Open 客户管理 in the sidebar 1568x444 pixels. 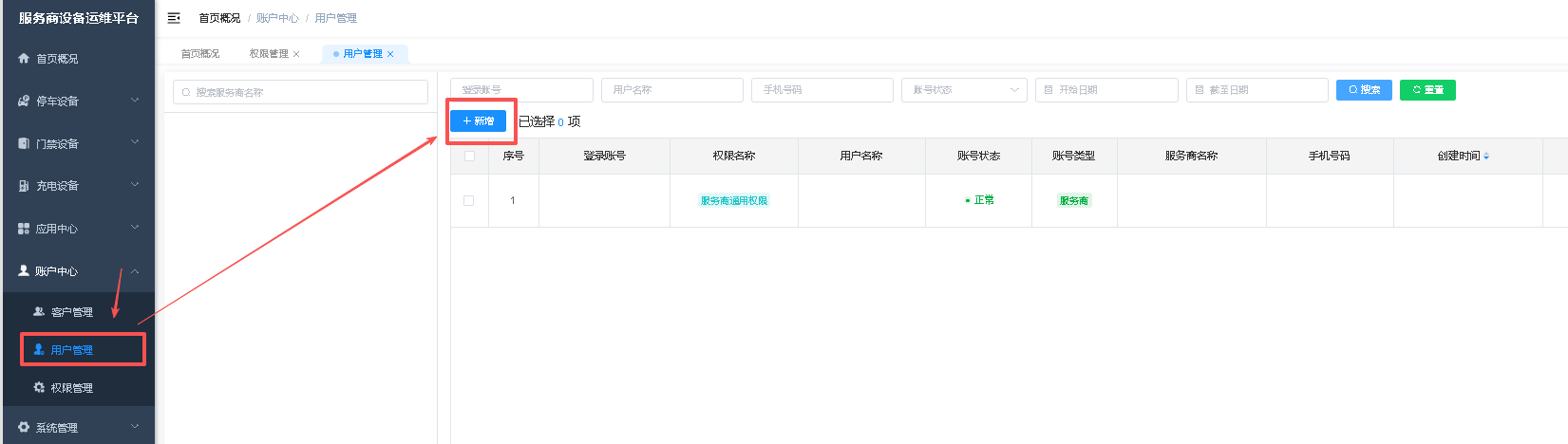click(x=77, y=311)
